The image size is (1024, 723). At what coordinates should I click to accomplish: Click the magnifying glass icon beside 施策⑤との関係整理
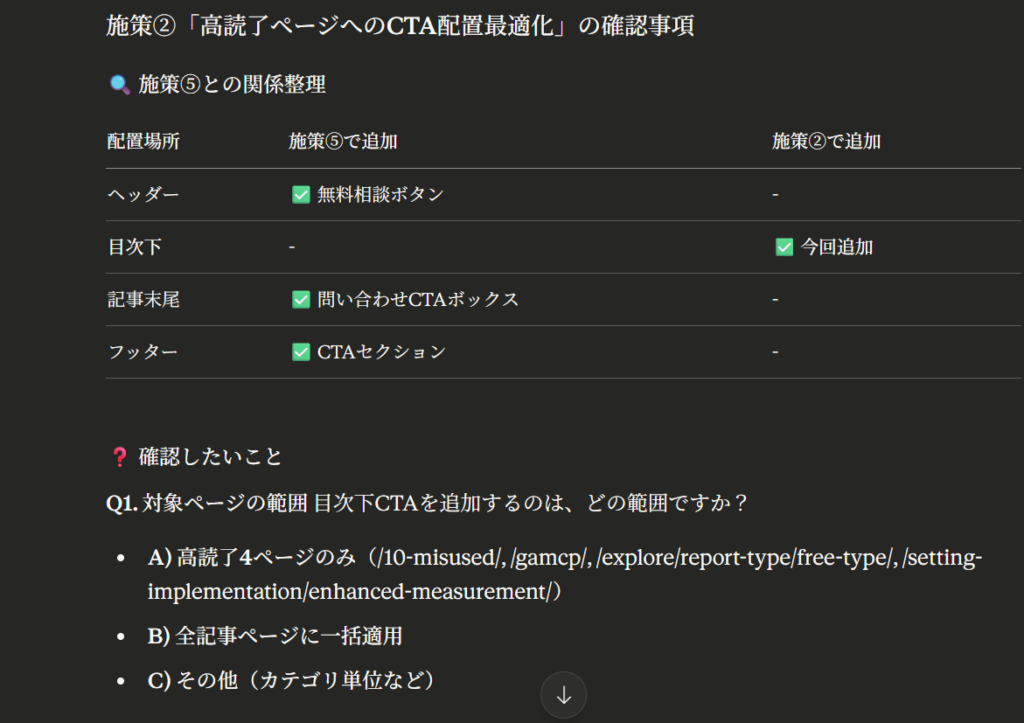point(119,85)
